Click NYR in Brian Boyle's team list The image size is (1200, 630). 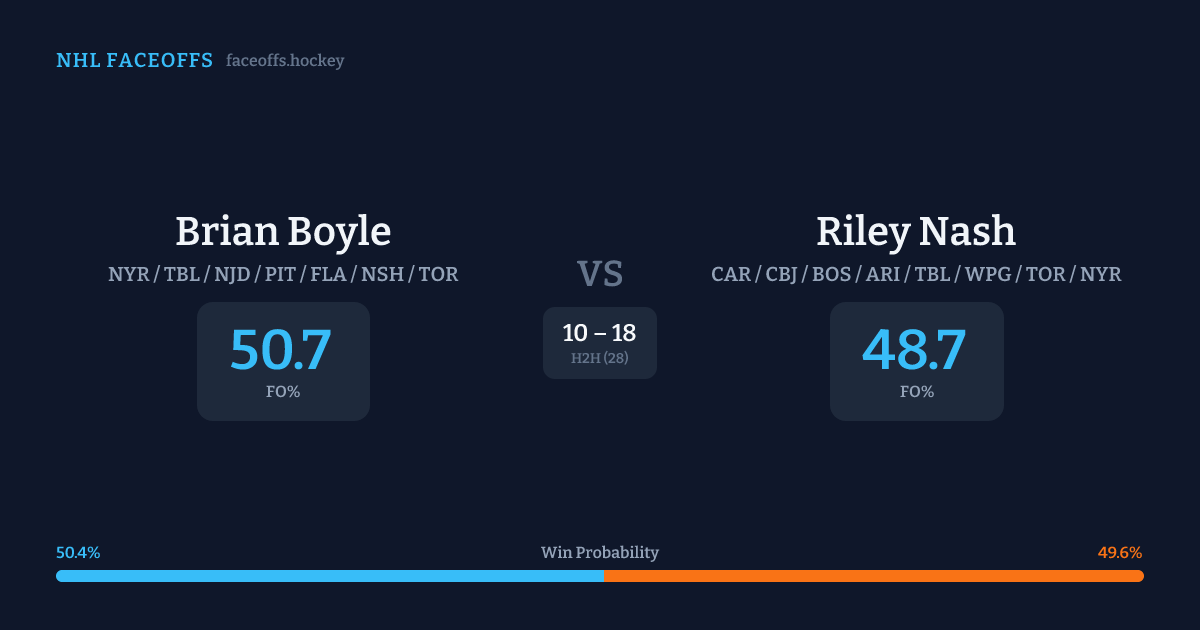click(129, 274)
